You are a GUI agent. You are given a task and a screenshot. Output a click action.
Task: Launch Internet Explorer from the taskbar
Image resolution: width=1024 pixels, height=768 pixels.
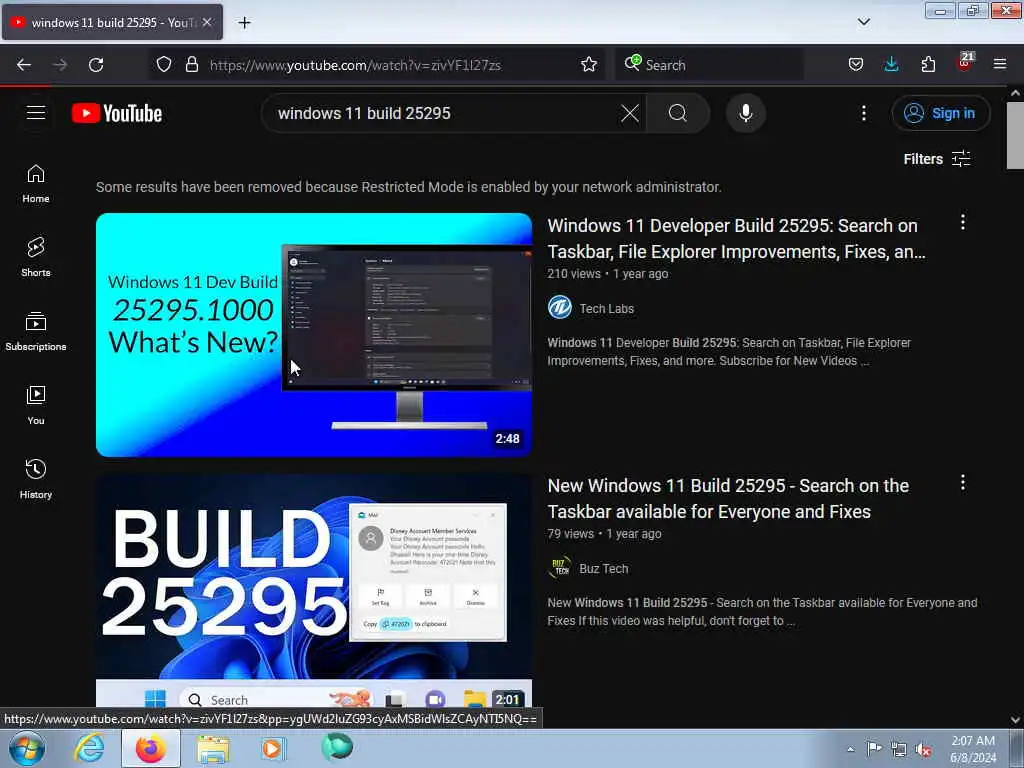[x=89, y=748]
